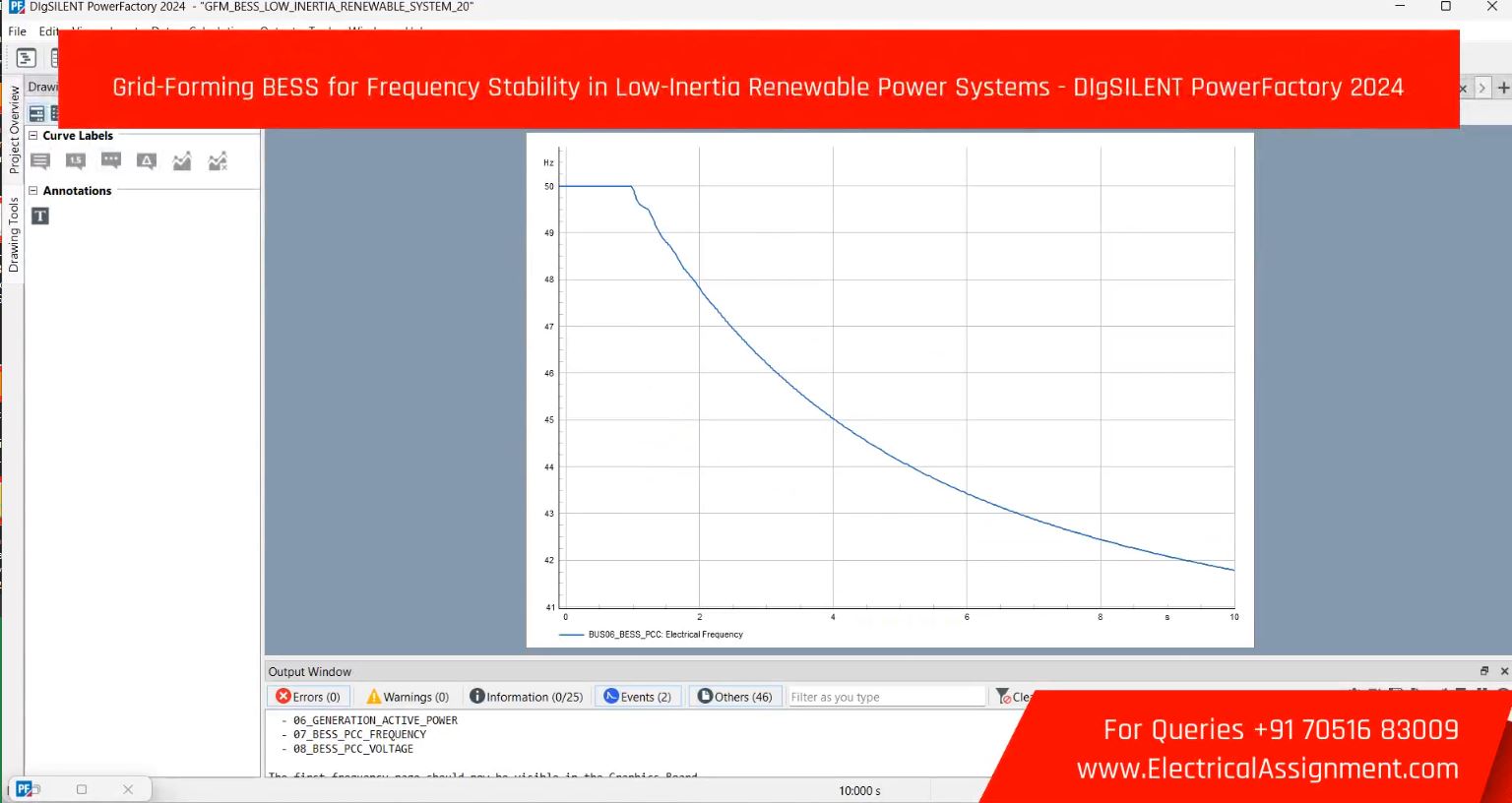Select the value curve label tool (1.5)
1512x803 pixels.
click(76, 161)
